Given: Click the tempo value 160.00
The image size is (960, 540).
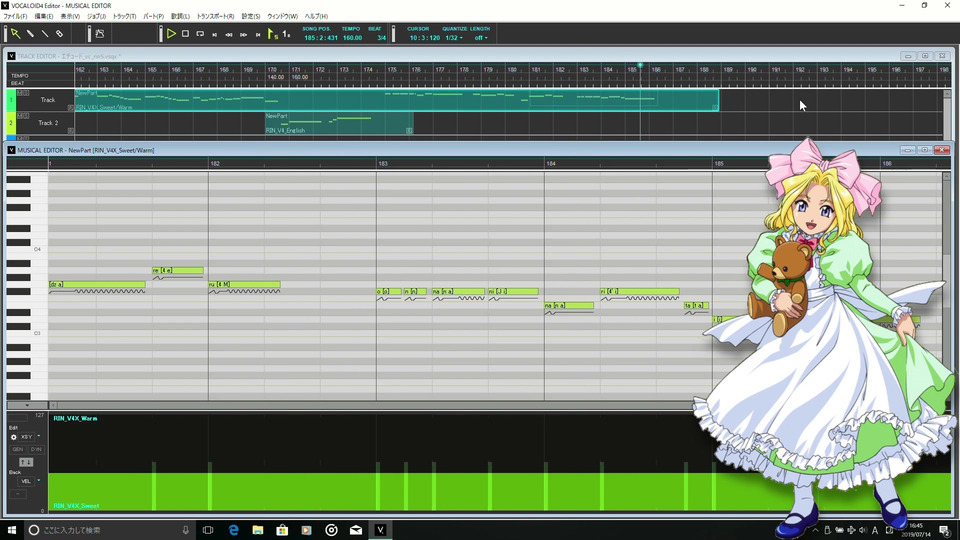Looking at the screenshot, I should click(352, 38).
